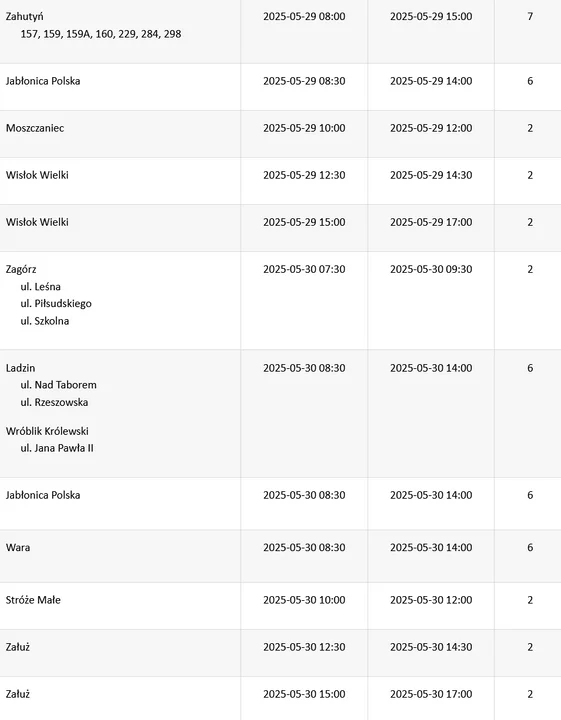The width and height of the screenshot is (561, 720).
Task: Click ul. Nad Taborem entry
Action: tap(58, 385)
